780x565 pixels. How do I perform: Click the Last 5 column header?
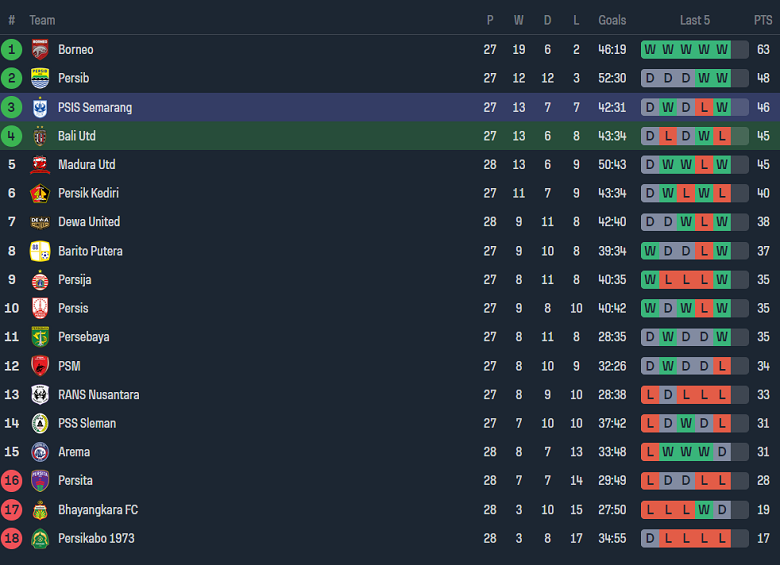694,20
